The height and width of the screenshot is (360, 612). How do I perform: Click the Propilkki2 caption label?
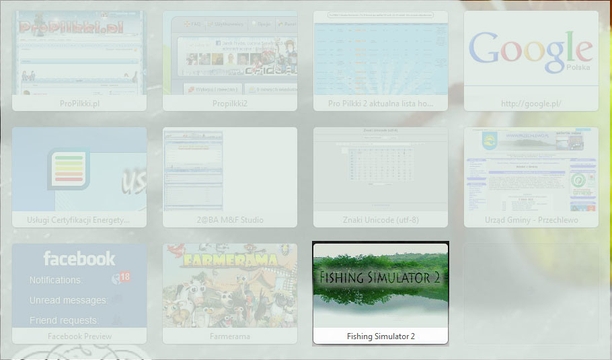[230, 103]
